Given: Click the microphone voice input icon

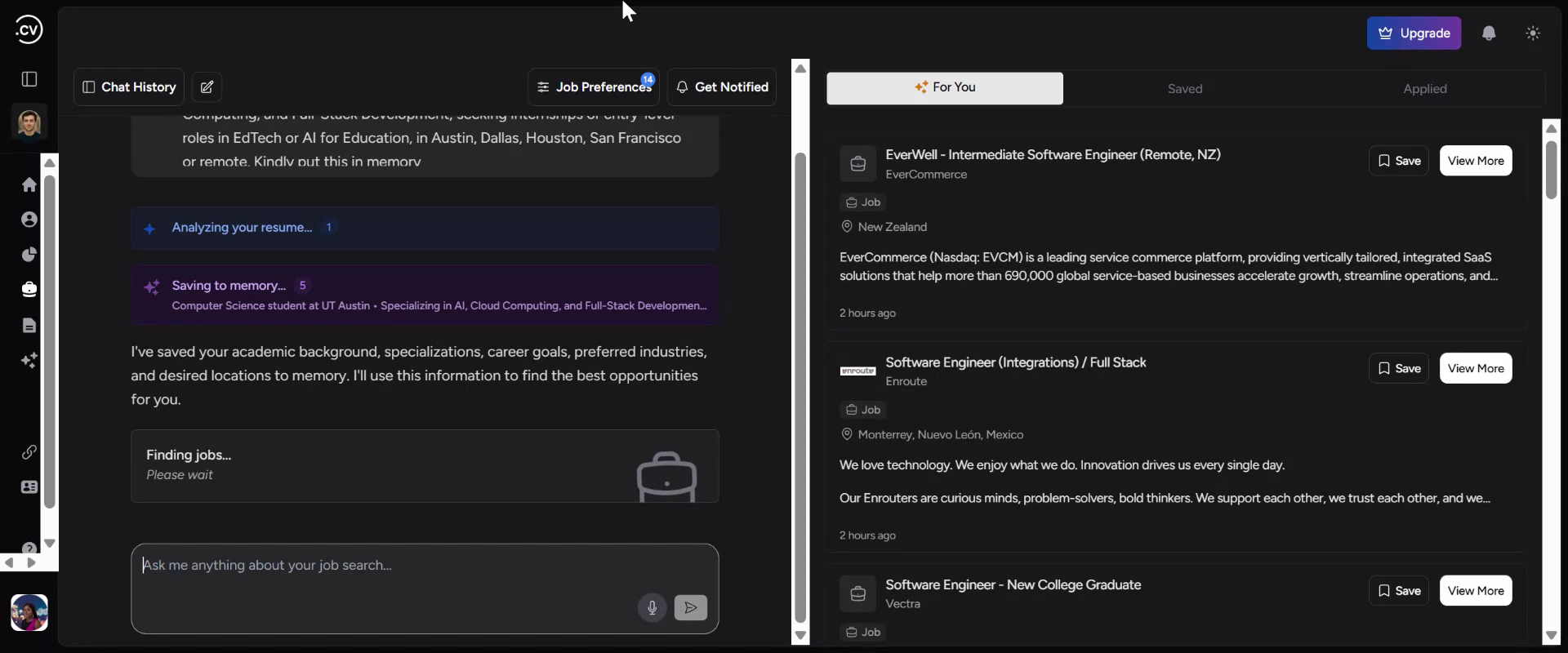Looking at the screenshot, I should point(652,607).
